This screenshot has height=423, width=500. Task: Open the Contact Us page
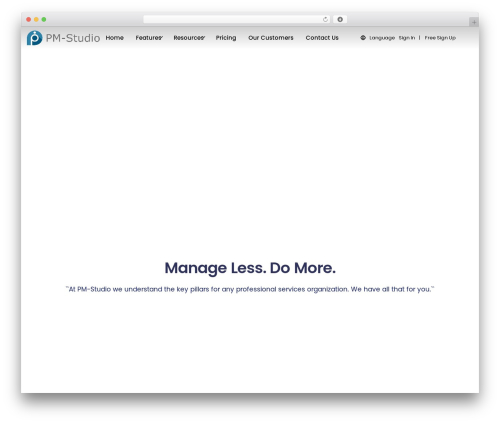coord(322,38)
